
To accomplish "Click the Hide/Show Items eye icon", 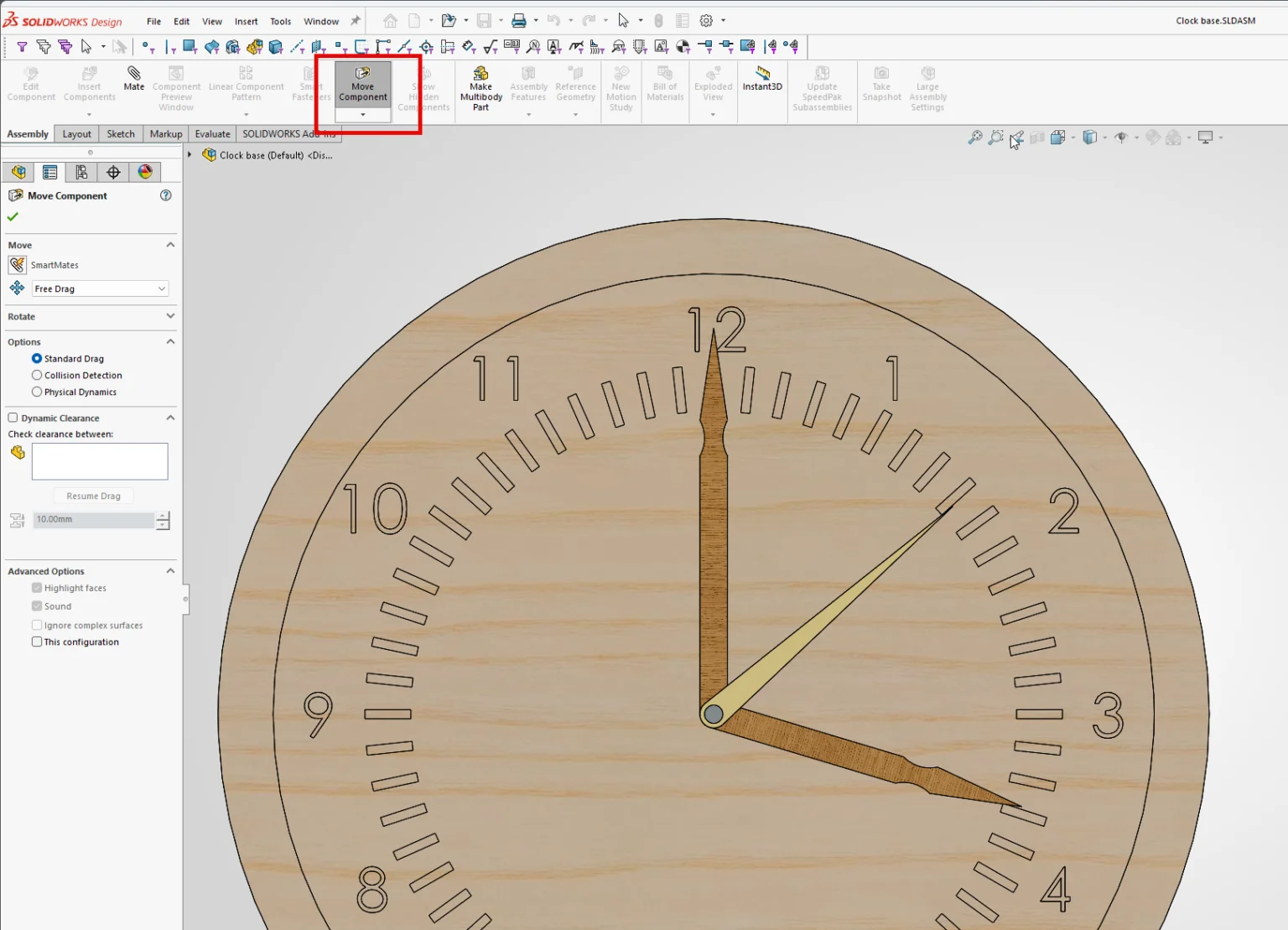I will click(x=1121, y=137).
